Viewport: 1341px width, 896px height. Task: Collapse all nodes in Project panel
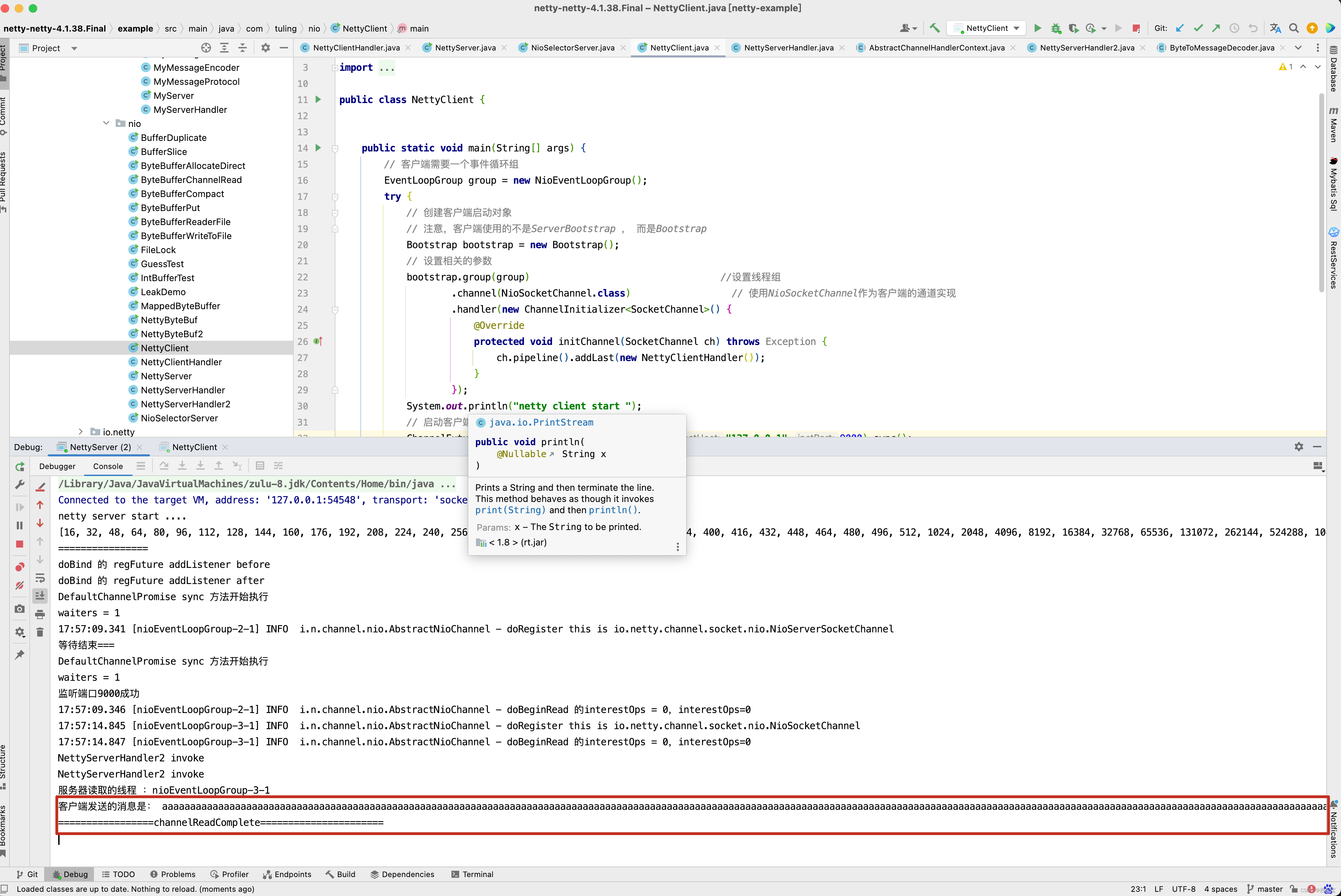pyautogui.click(x=242, y=48)
